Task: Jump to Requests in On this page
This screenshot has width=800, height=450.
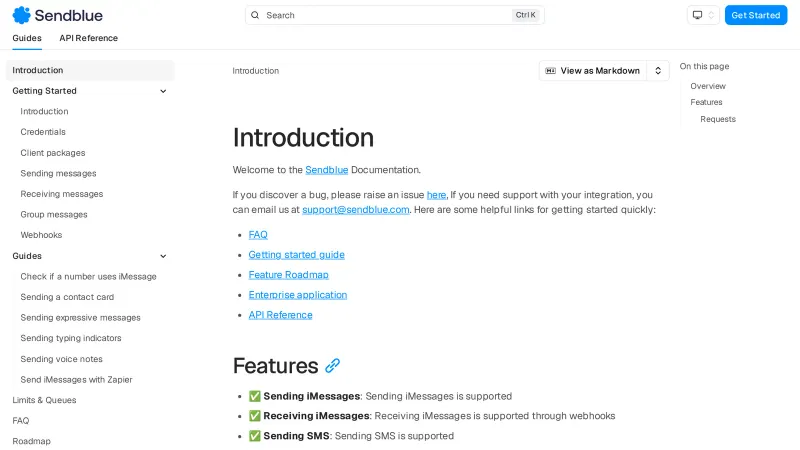Action: tap(717, 119)
